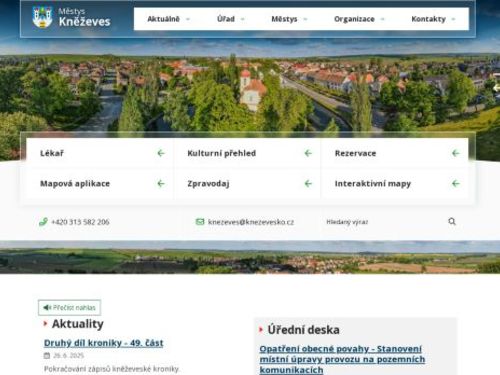Open Opatření obecné povahy notice link

[342, 359]
